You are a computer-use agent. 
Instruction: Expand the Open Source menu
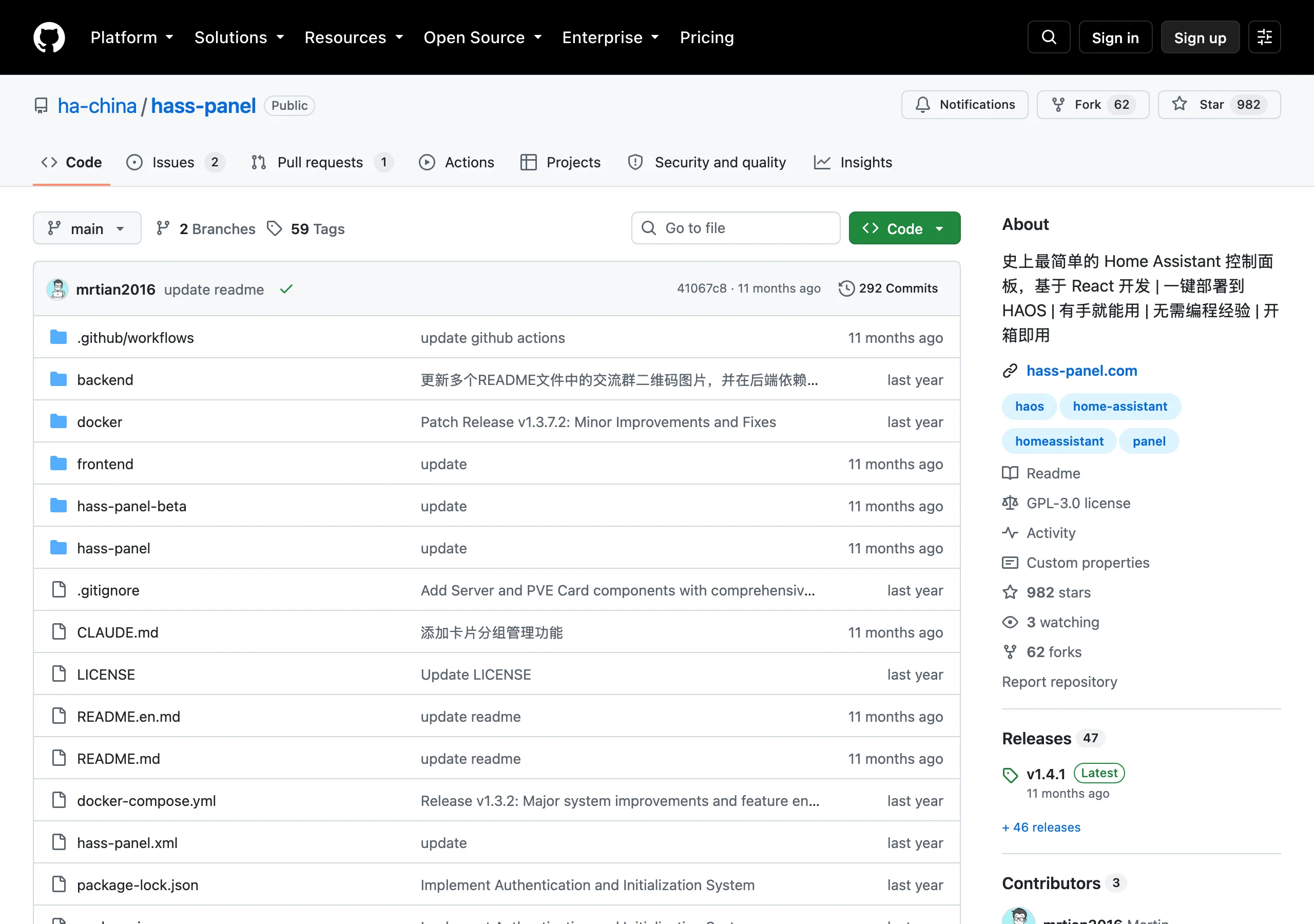coord(482,37)
